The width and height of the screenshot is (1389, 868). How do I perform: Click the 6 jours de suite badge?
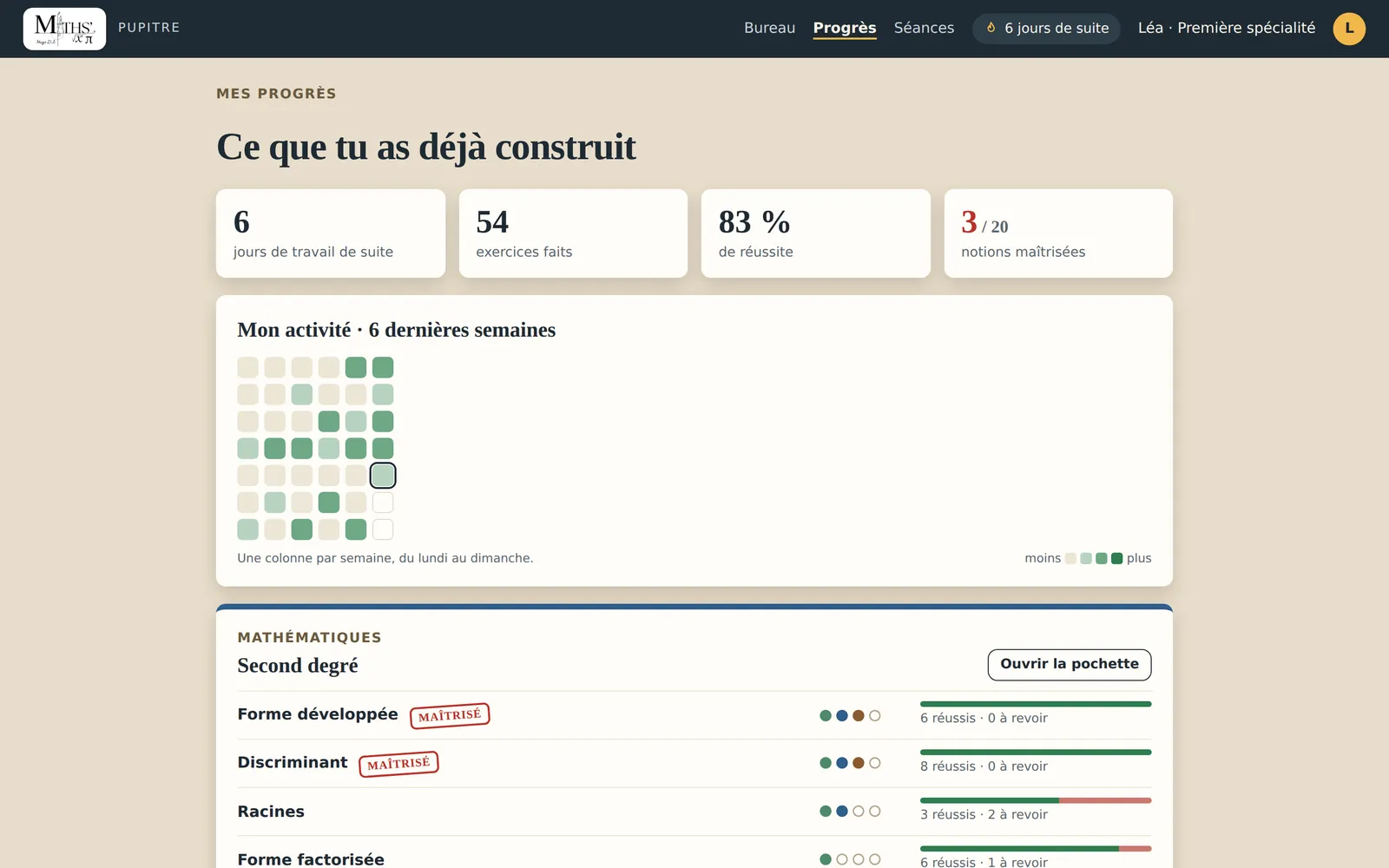click(x=1046, y=29)
